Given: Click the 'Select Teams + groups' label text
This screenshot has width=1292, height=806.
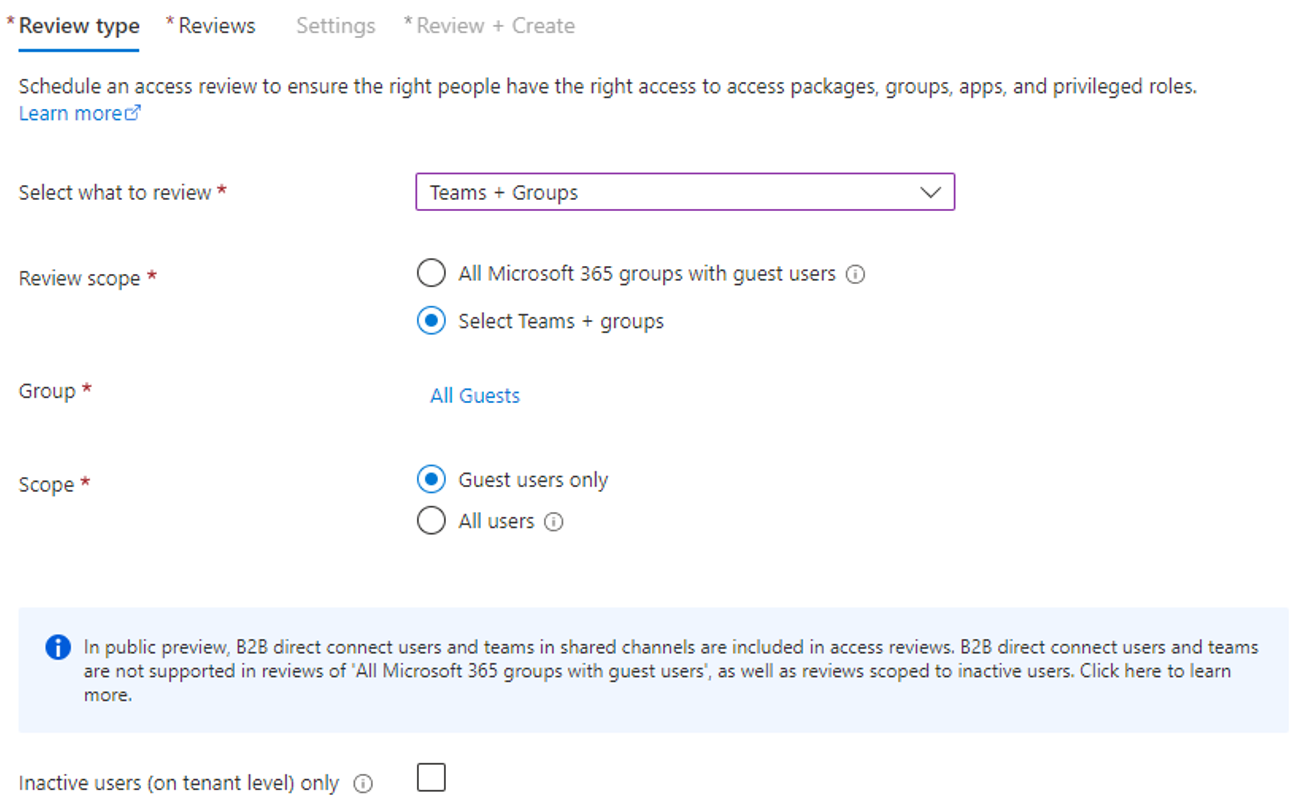Looking at the screenshot, I should [x=561, y=321].
